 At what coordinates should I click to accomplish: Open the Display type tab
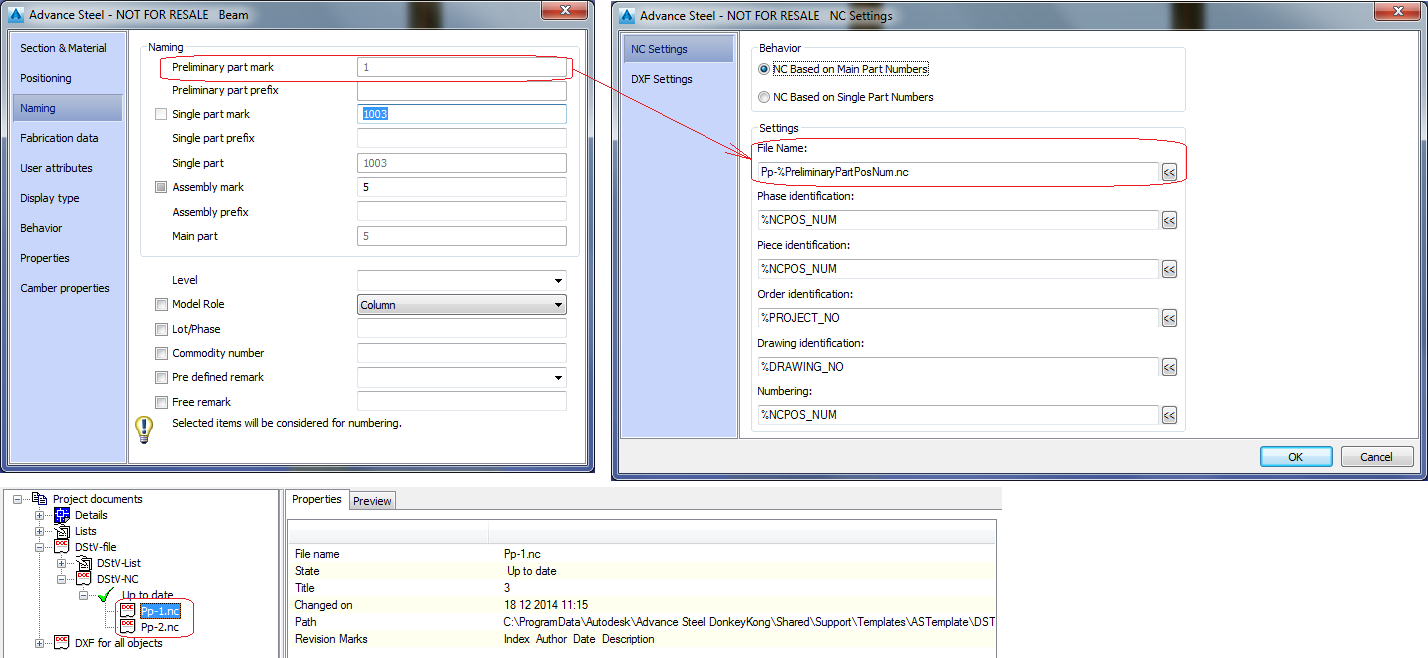68,198
